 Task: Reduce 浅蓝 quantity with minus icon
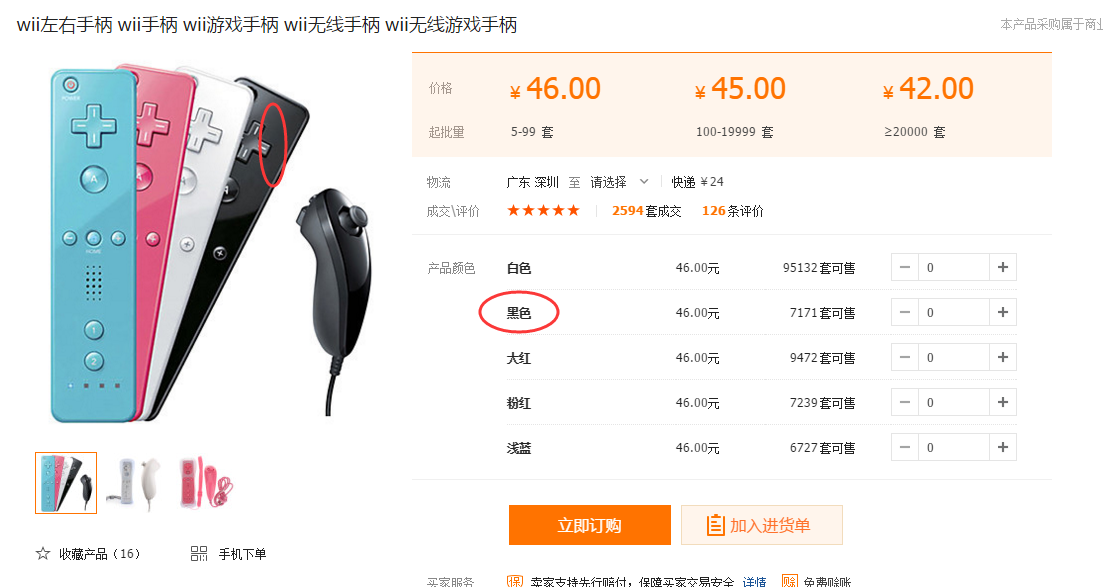905,448
